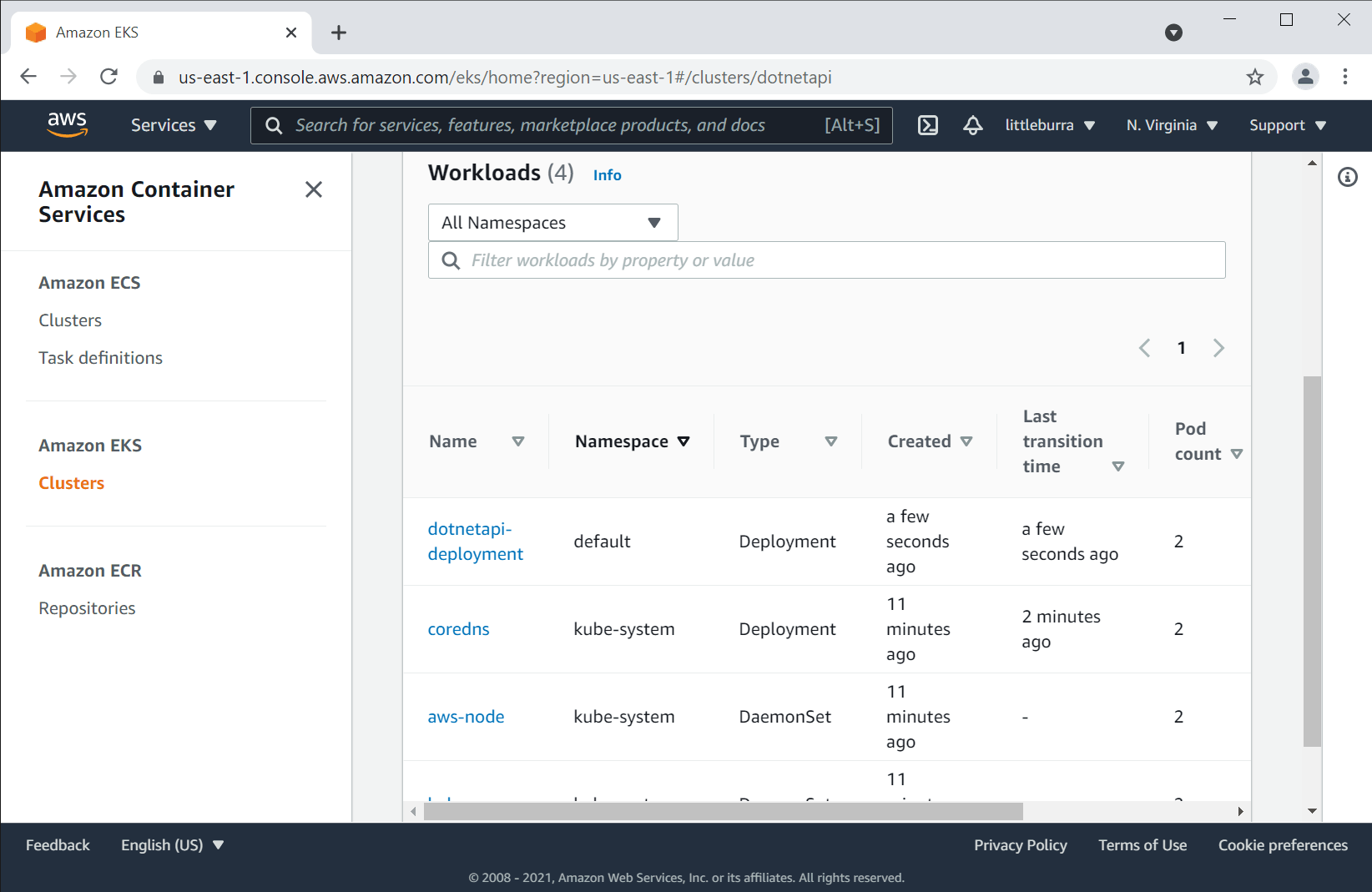View site security lock information
The image size is (1372, 892).
tap(159, 78)
